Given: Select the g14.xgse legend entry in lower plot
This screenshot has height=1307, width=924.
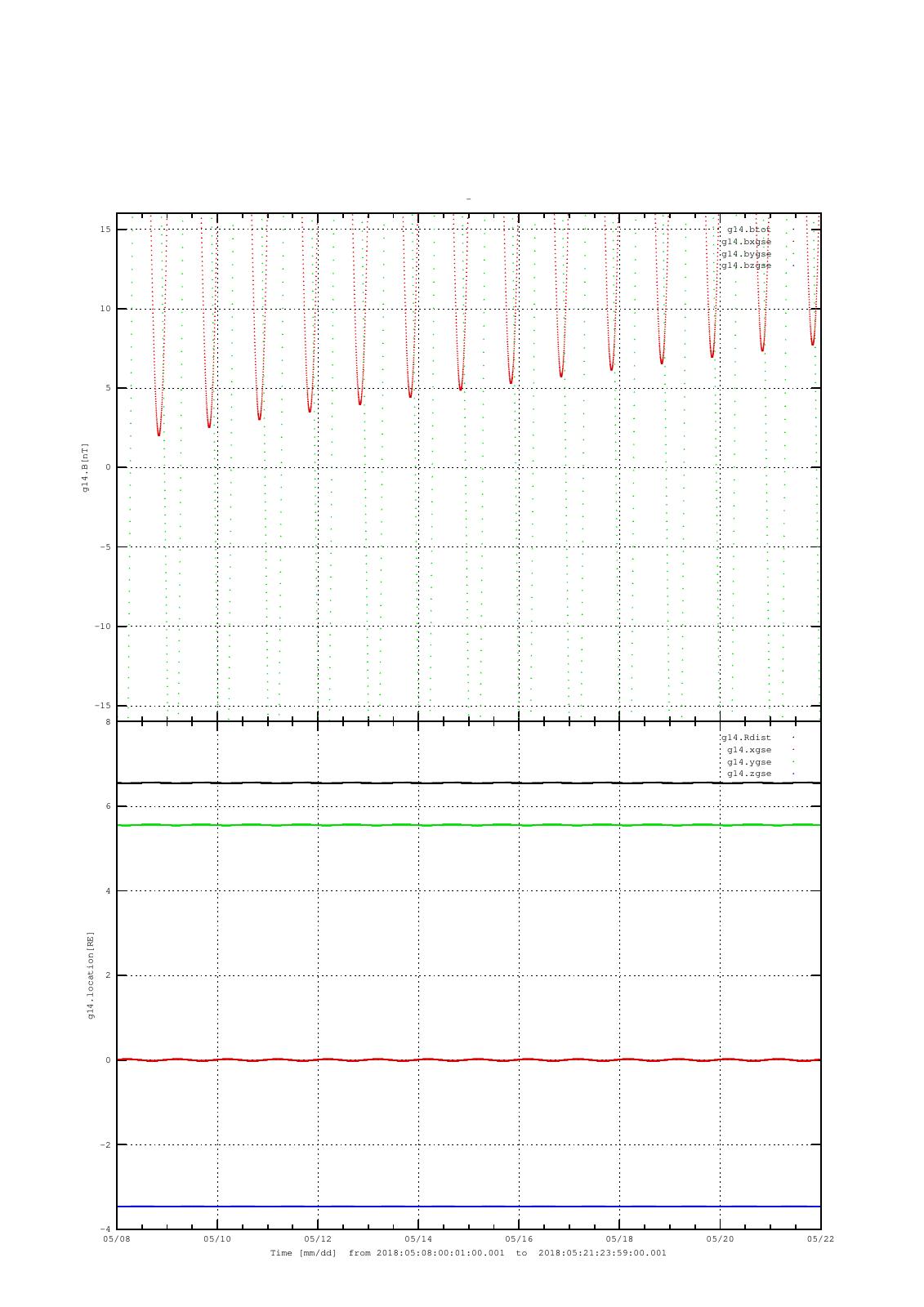Looking at the screenshot, I should point(748,750).
